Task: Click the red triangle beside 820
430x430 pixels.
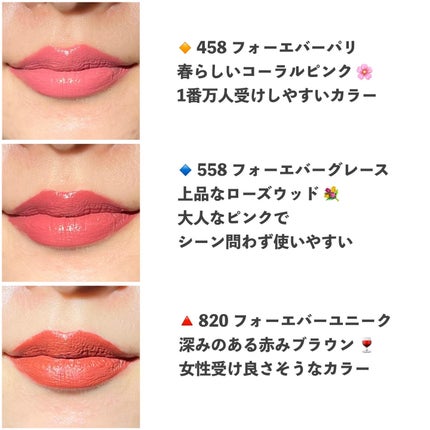Action: pyautogui.click(x=186, y=321)
